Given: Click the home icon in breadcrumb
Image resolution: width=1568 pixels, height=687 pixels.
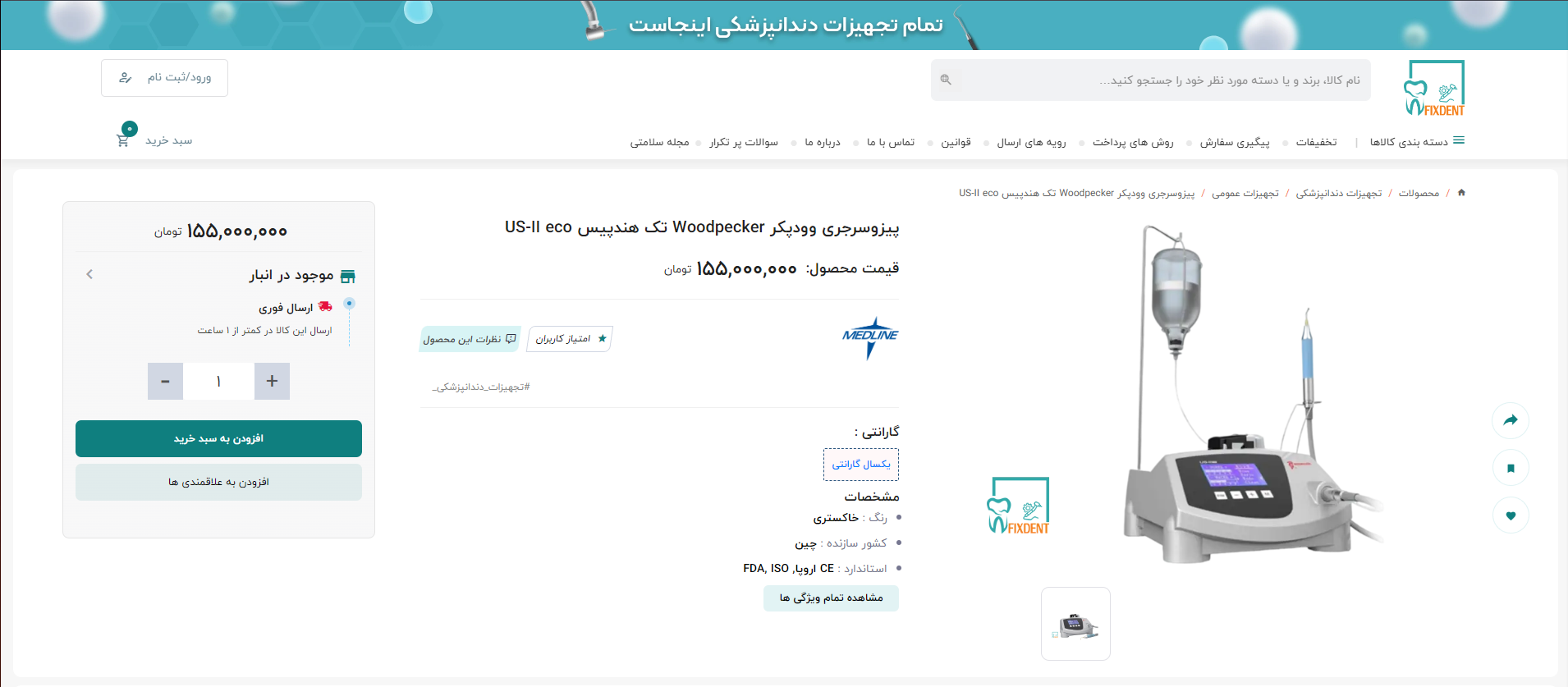Looking at the screenshot, I should [x=1461, y=193].
